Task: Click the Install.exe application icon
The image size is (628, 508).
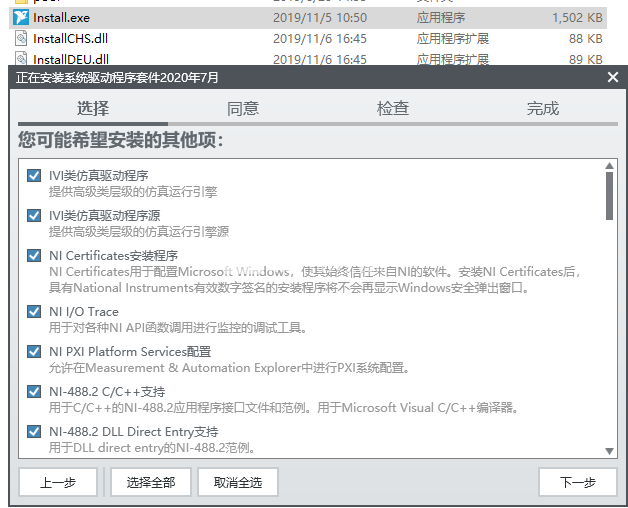Action: pos(20,18)
